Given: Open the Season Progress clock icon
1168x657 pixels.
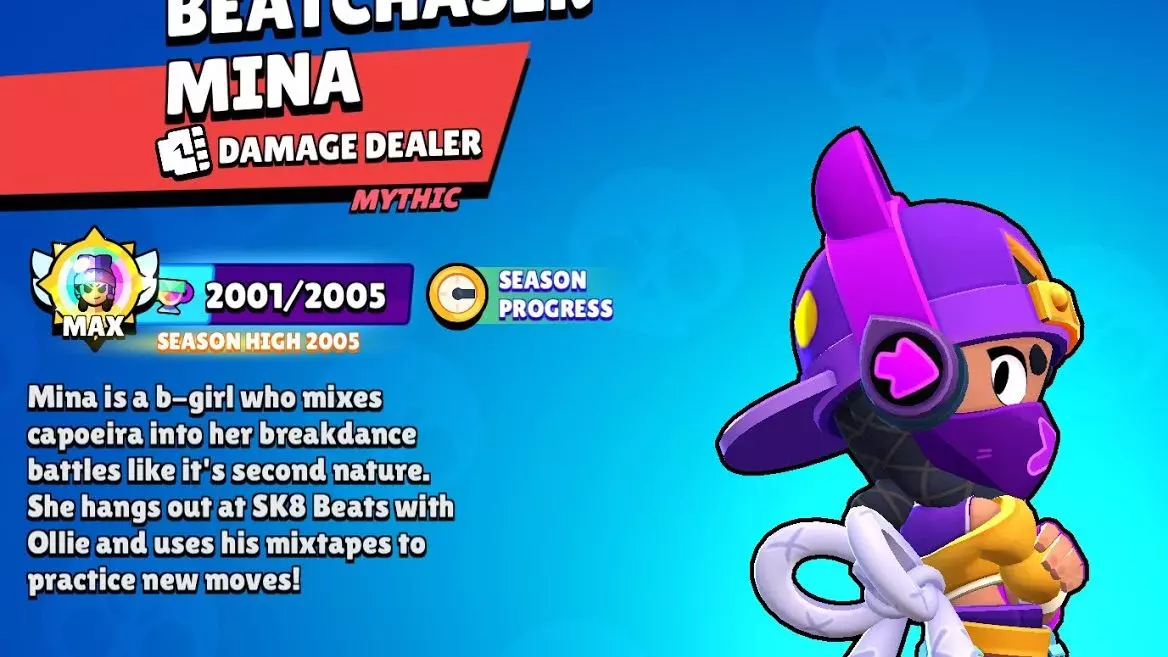Looking at the screenshot, I should tap(457, 296).
